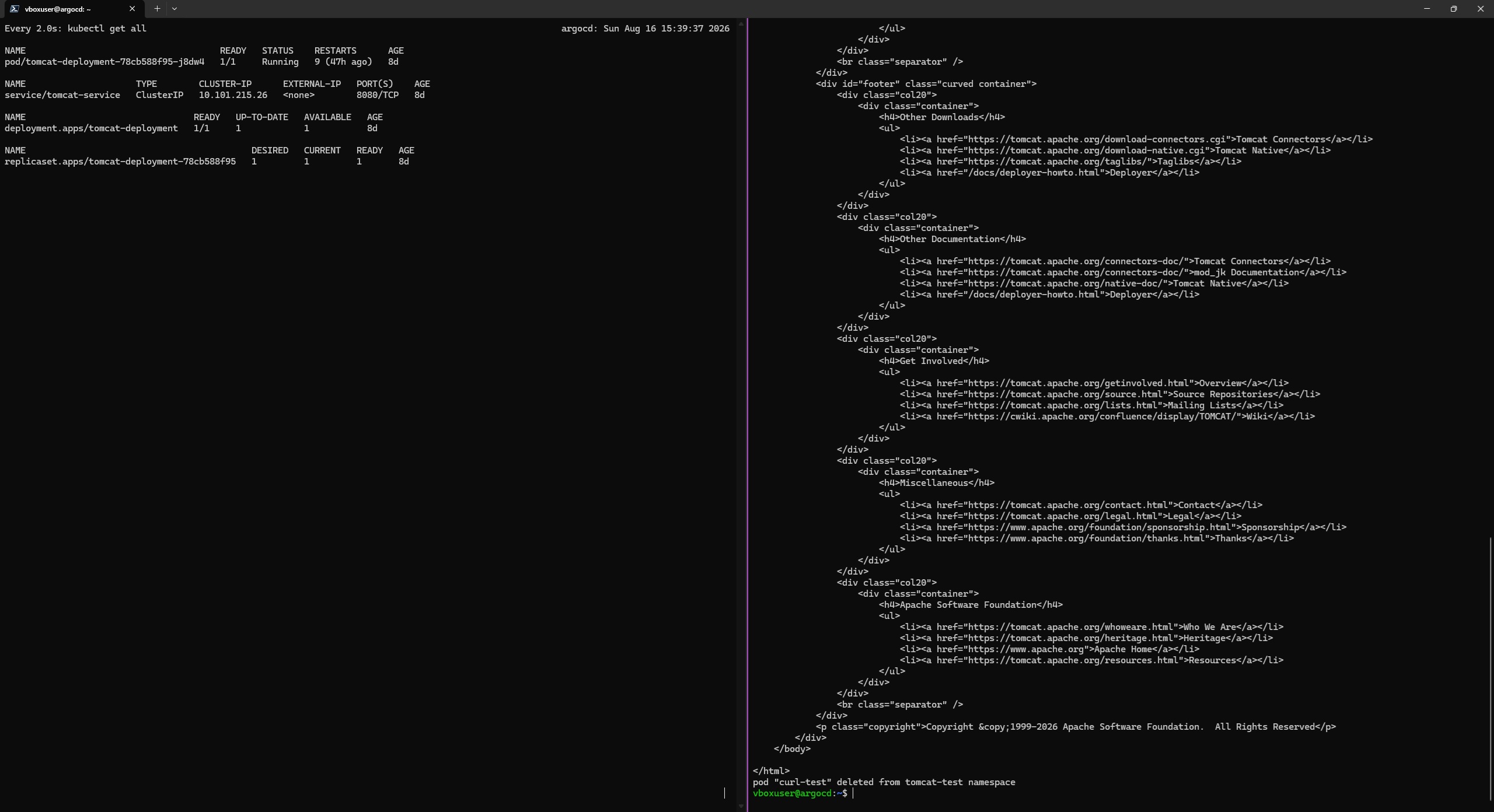Expand the new tab profile dropdown chevron
1494x812 pixels.
coord(174,9)
